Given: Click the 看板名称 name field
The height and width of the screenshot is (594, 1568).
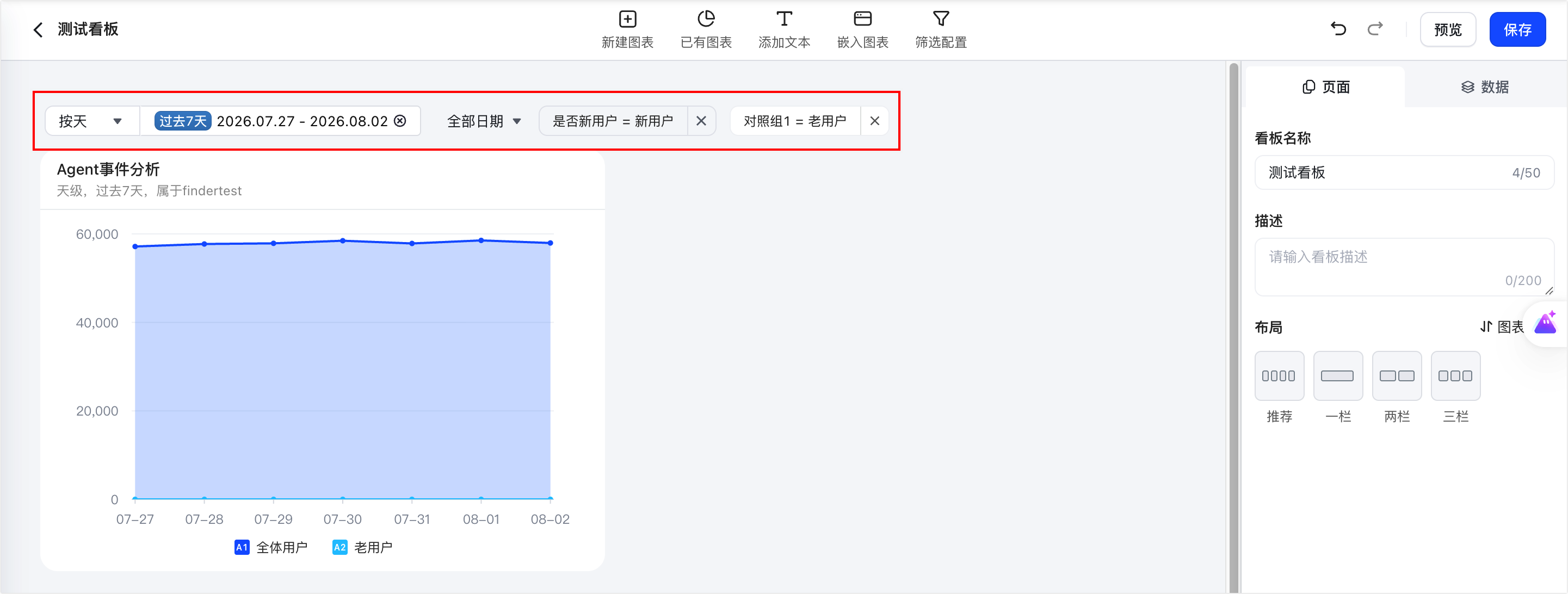Looking at the screenshot, I should [1404, 172].
